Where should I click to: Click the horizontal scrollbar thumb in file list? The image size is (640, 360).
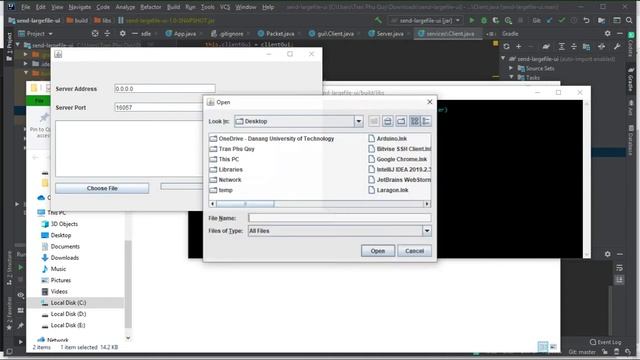pos(245,204)
